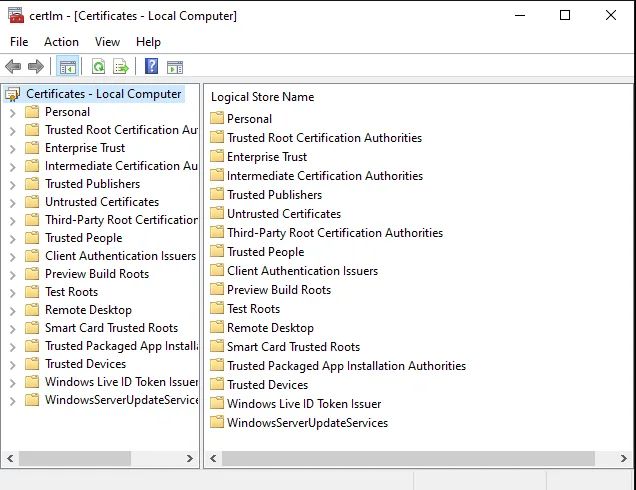The width and height of the screenshot is (636, 490).
Task: Select Trusted Root Certification Authorities in right pane
Action: coord(324,138)
